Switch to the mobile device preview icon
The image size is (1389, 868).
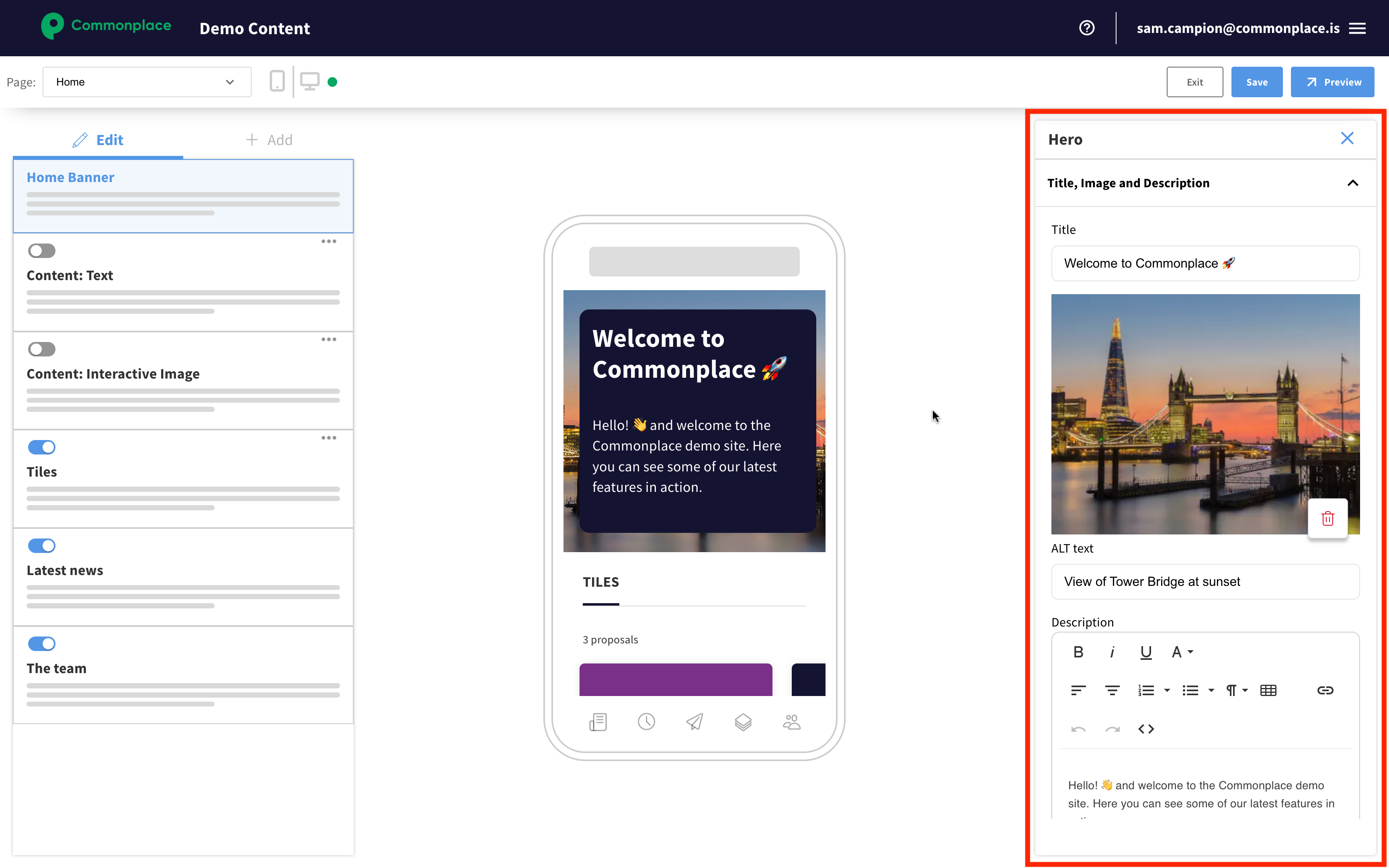pos(277,82)
